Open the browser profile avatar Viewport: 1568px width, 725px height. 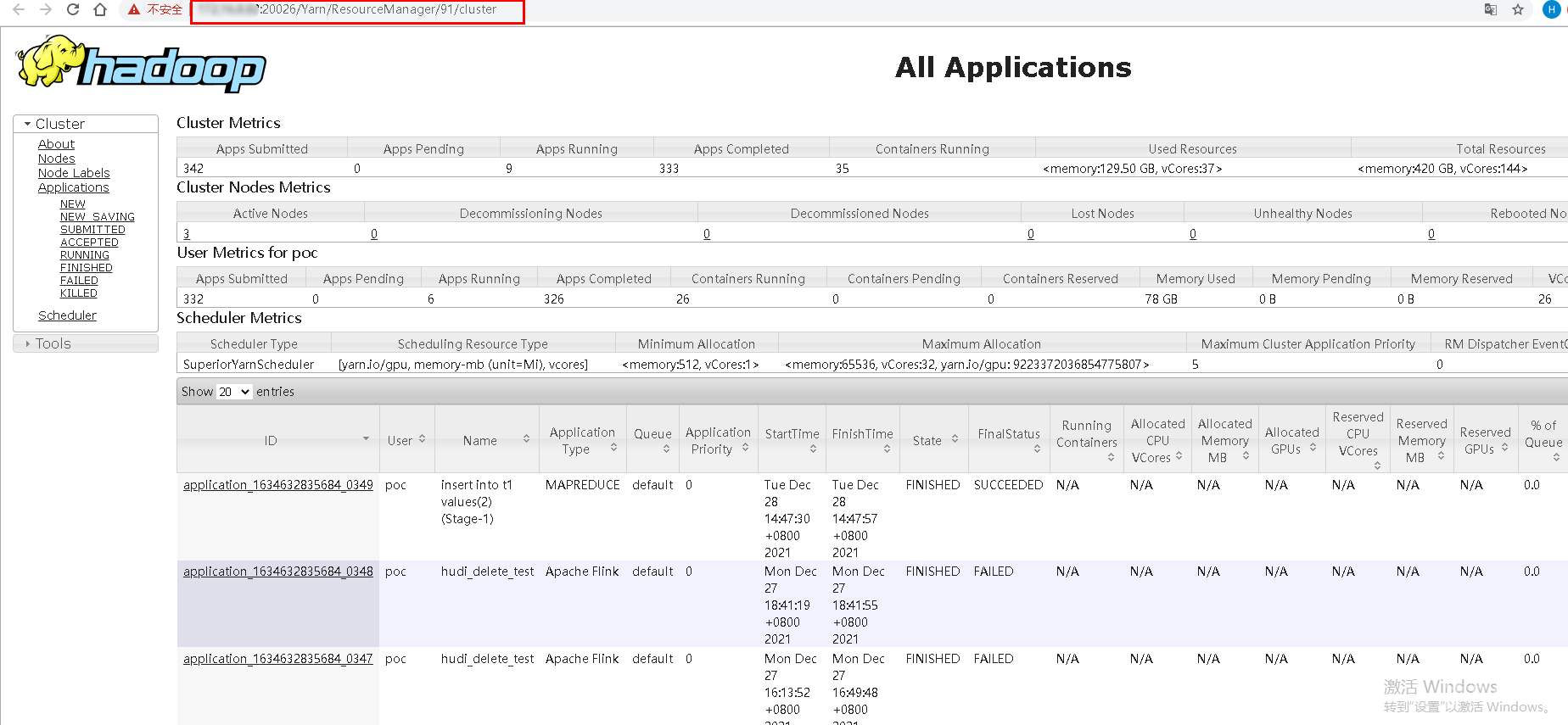coord(1551,9)
